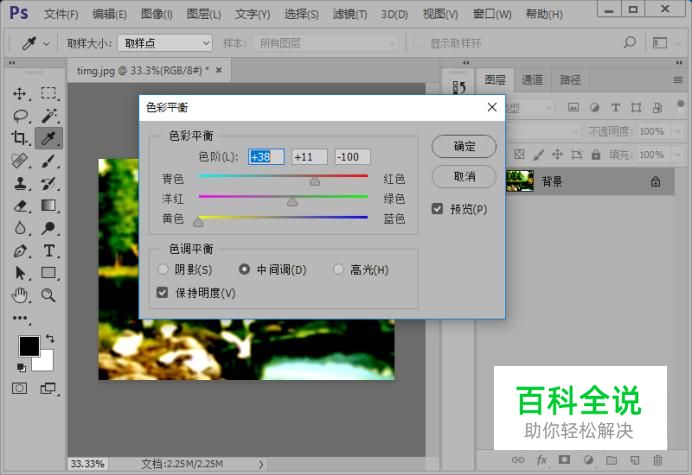The width and height of the screenshot is (692, 475).
Task: Select the Background layer thumbnail
Action: (520, 181)
